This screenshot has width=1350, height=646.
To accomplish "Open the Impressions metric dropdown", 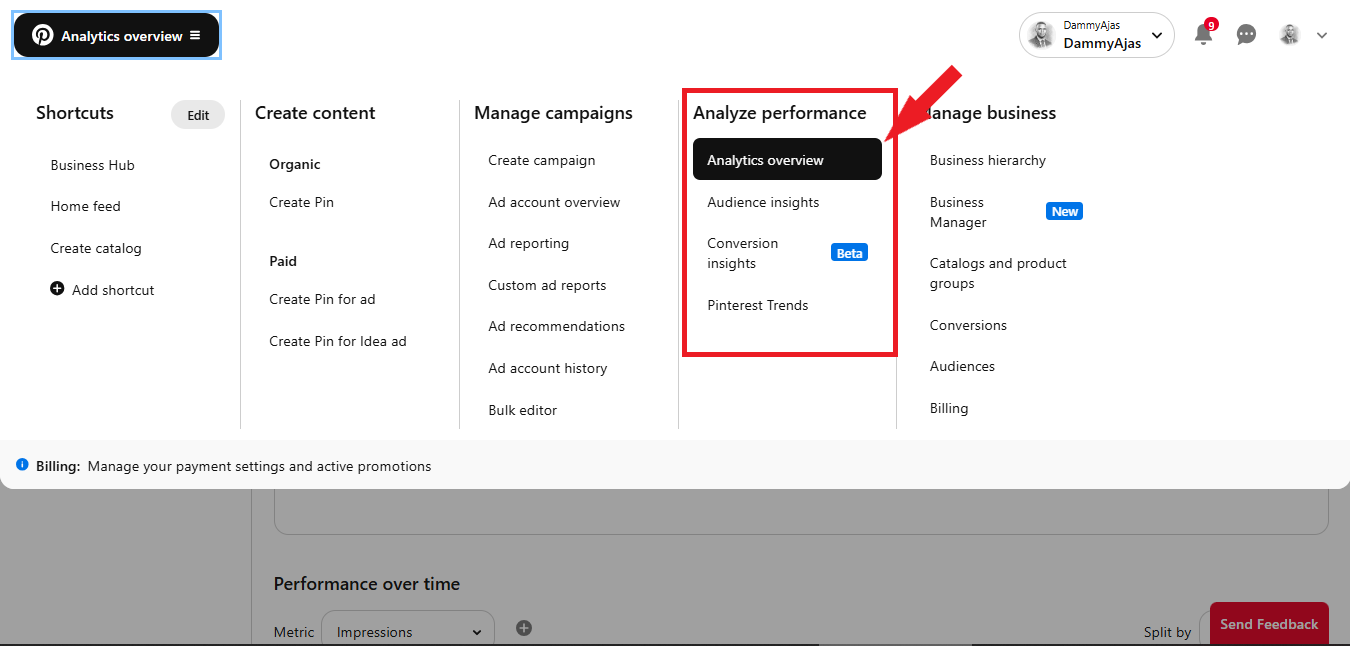I will tap(408, 631).
